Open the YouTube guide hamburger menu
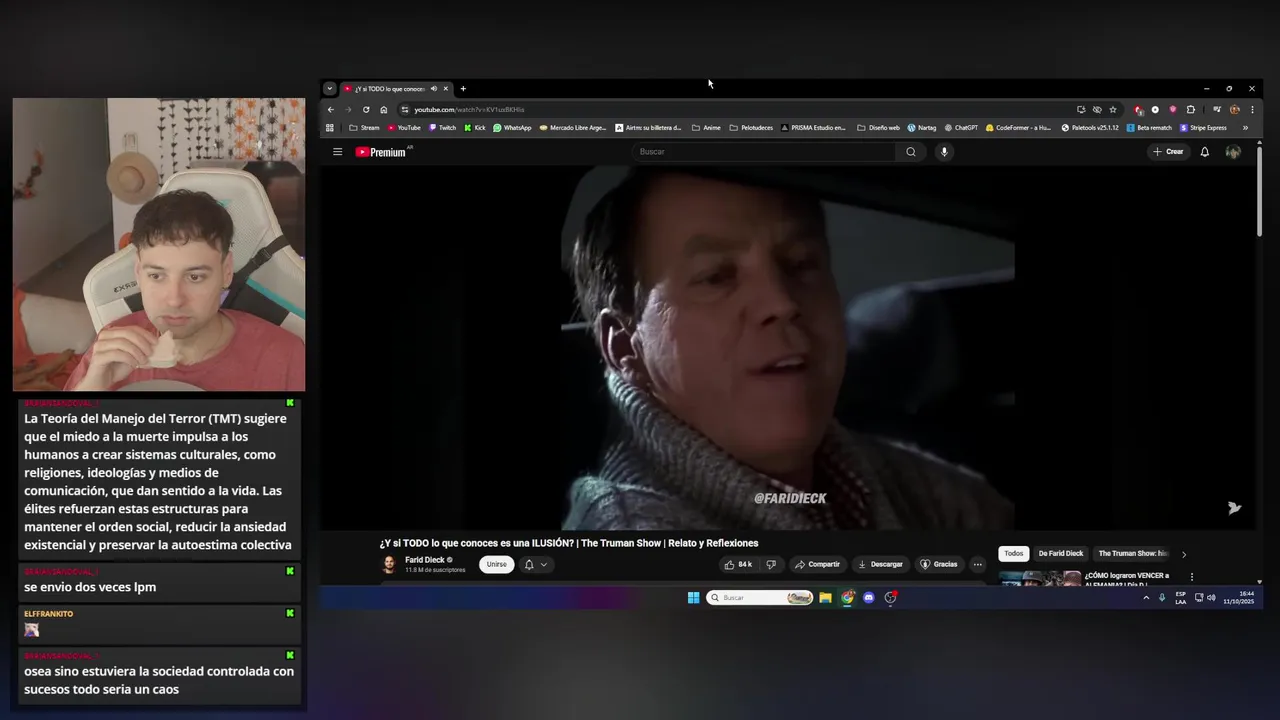 click(337, 152)
